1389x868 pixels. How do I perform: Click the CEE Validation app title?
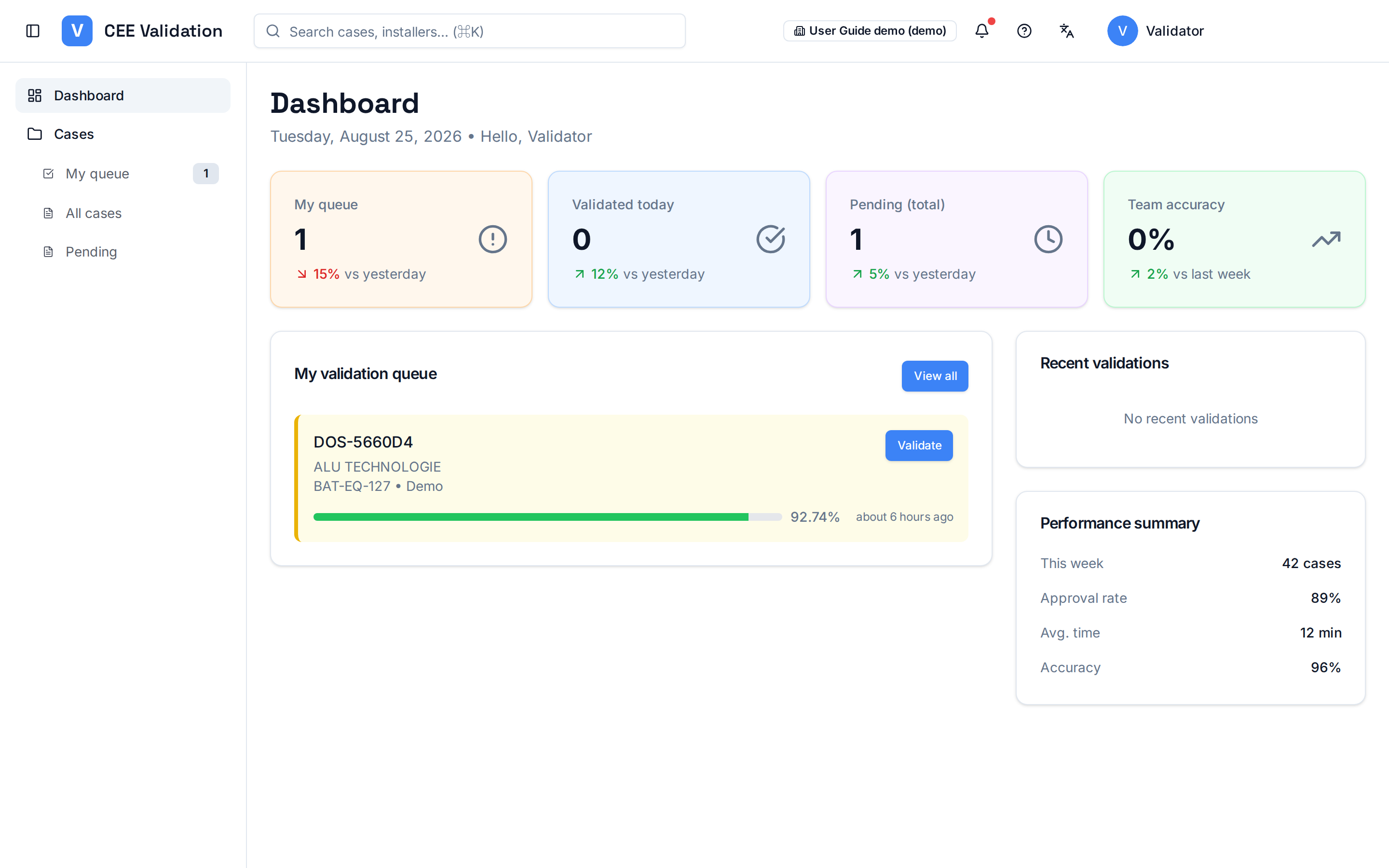click(163, 31)
